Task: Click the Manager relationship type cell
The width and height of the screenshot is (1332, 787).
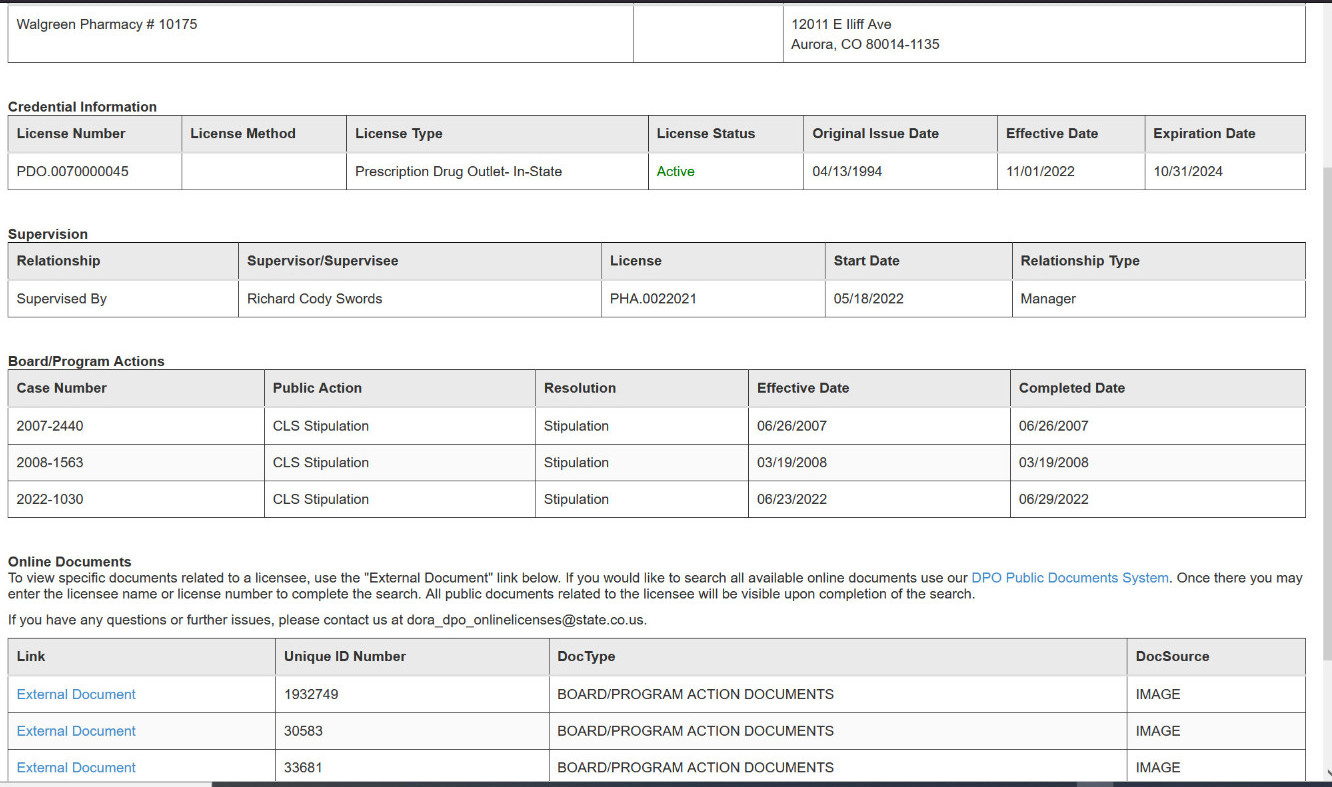Action: pos(1158,299)
